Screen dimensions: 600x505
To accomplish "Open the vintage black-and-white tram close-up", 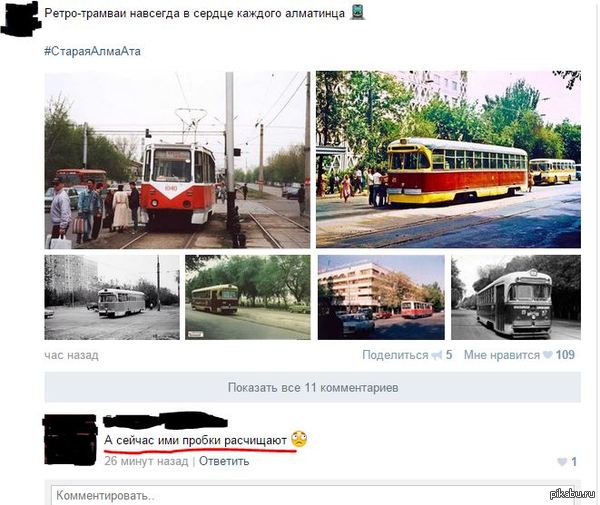I will pyautogui.click(x=516, y=297).
